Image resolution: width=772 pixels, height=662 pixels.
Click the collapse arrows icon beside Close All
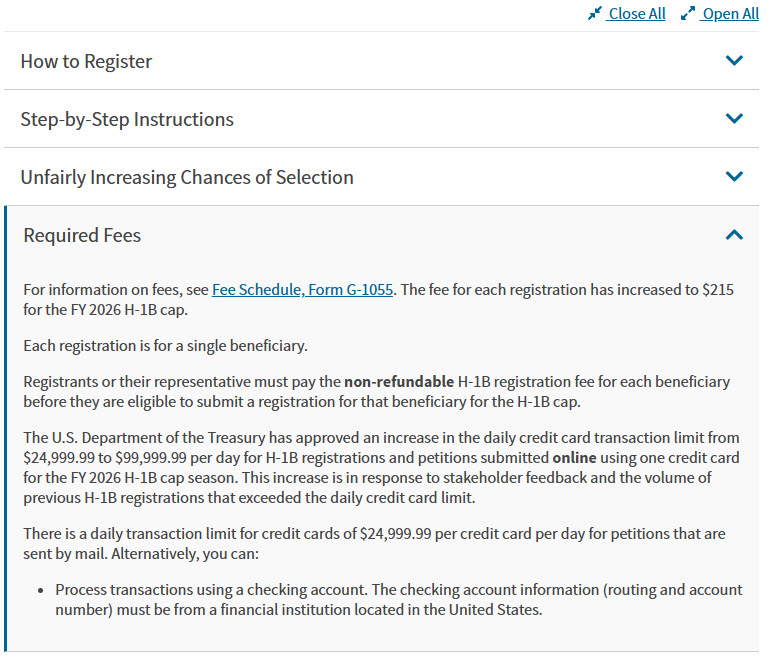tap(595, 13)
